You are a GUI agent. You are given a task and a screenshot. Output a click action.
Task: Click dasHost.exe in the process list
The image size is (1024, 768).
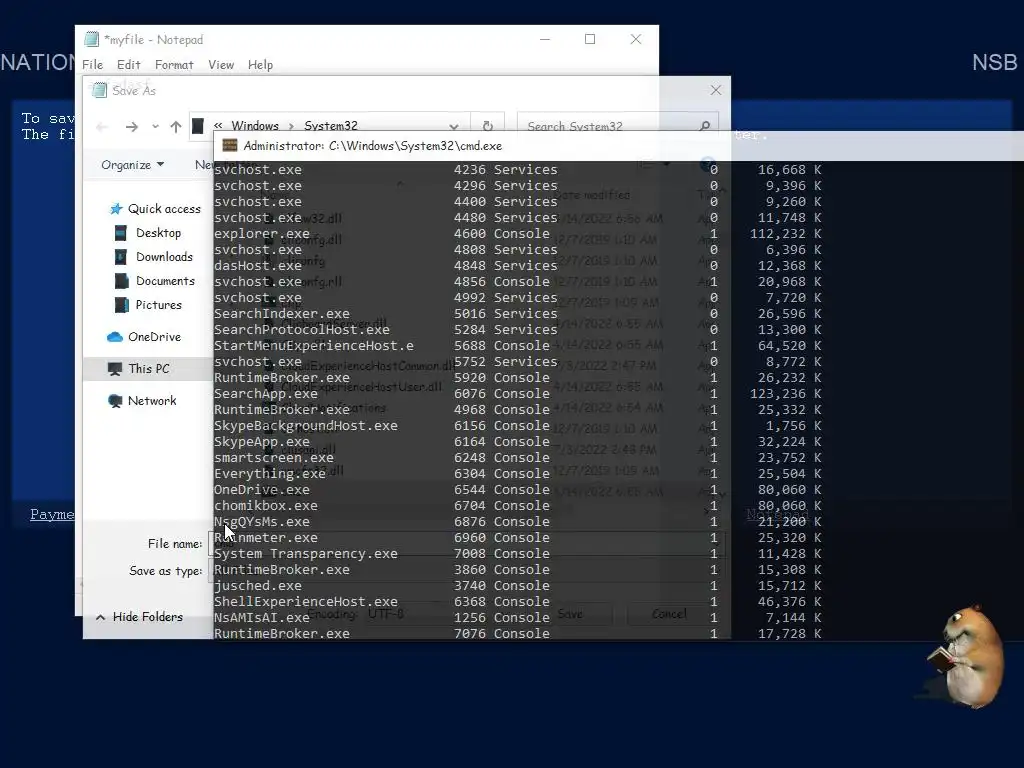coord(258,266)
